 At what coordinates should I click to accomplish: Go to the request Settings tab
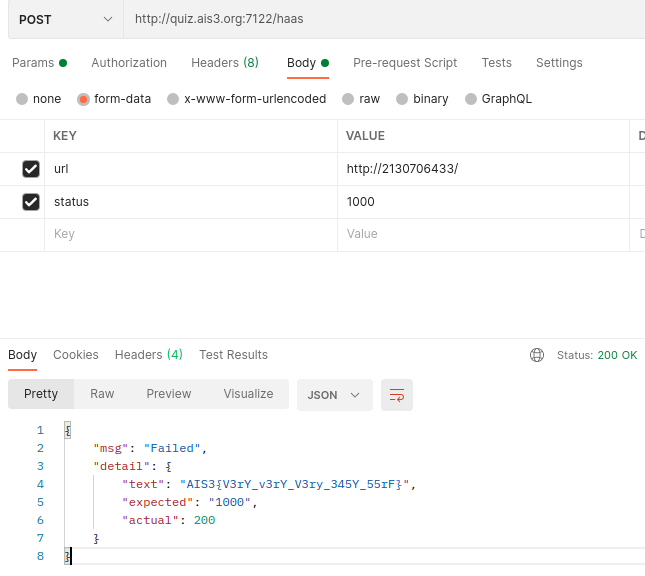tap(559, 63)
